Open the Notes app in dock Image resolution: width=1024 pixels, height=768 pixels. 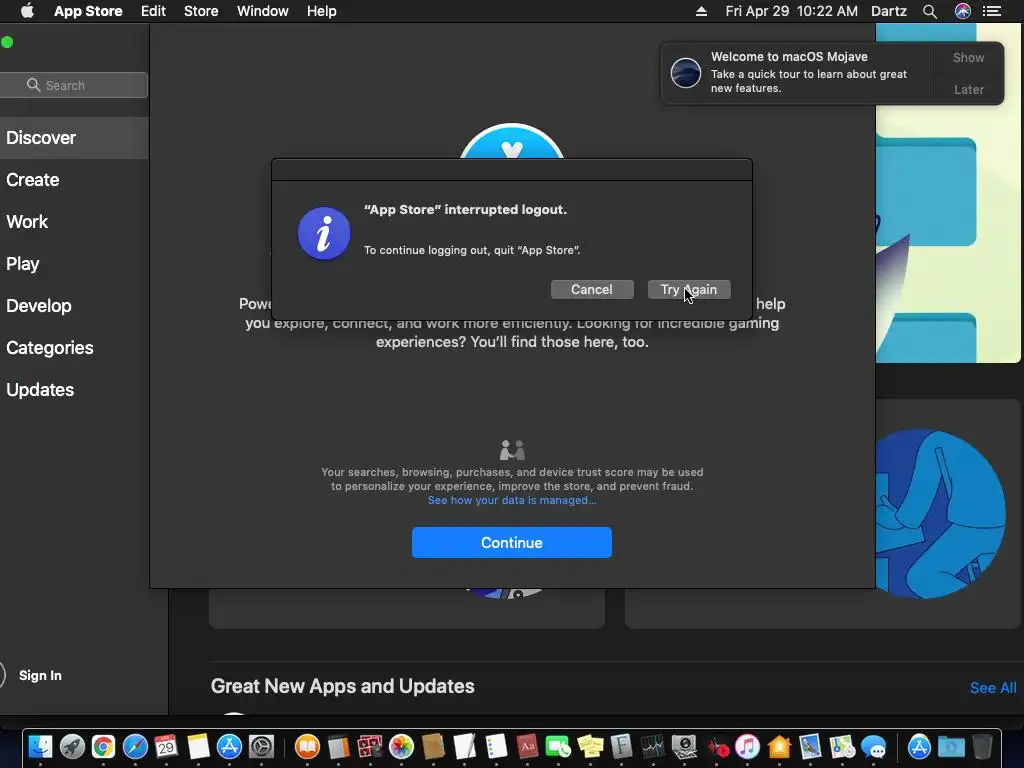coord(198,746)
